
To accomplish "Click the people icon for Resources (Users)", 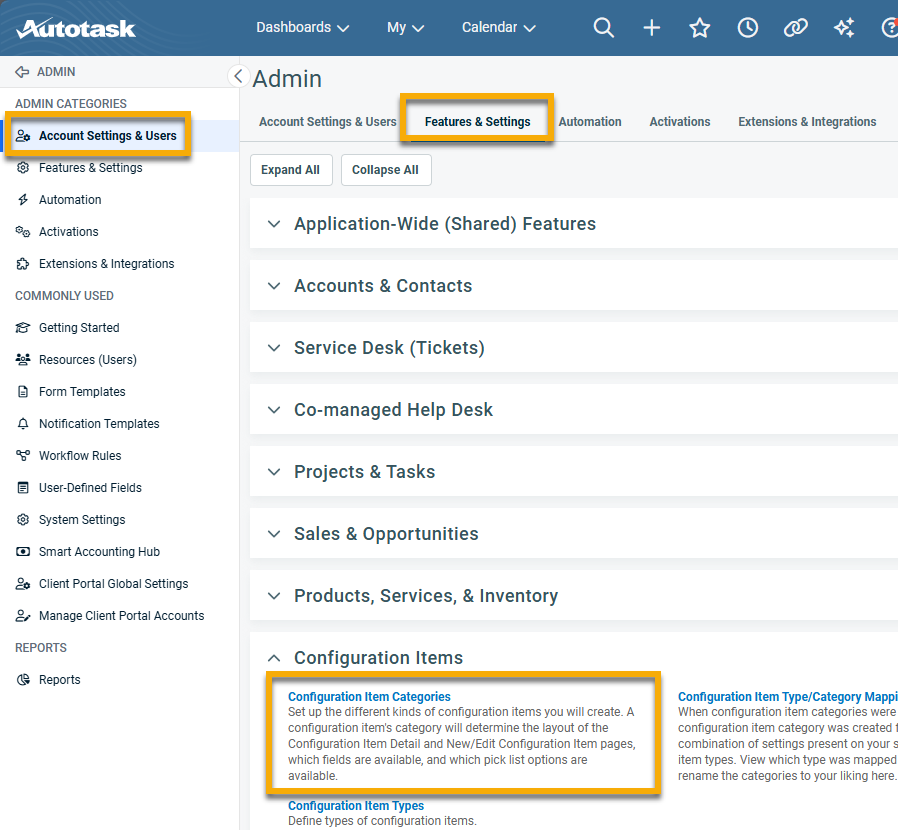I will coord(23,360).
